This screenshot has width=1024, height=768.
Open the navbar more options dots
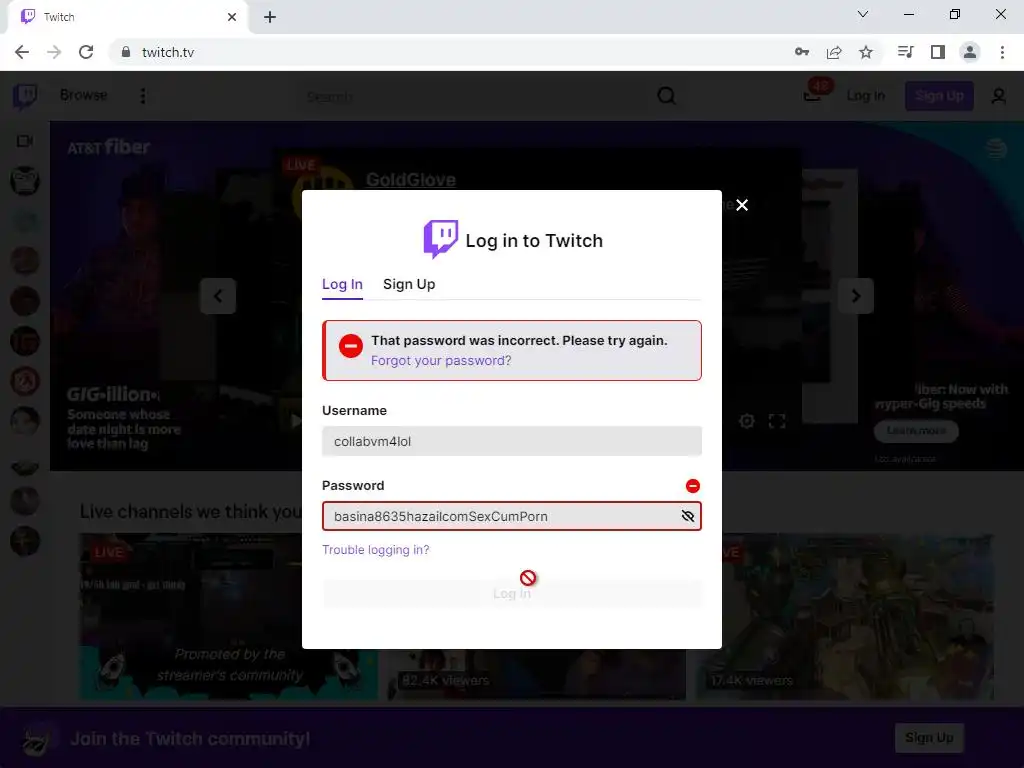pos(143,96)
